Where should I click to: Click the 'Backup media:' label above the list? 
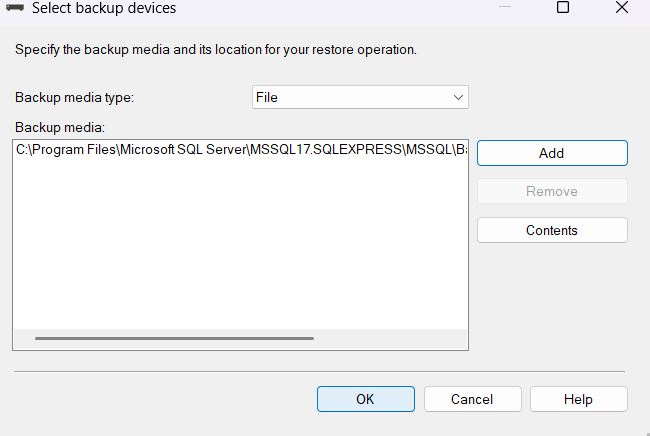tap(60, 127)
